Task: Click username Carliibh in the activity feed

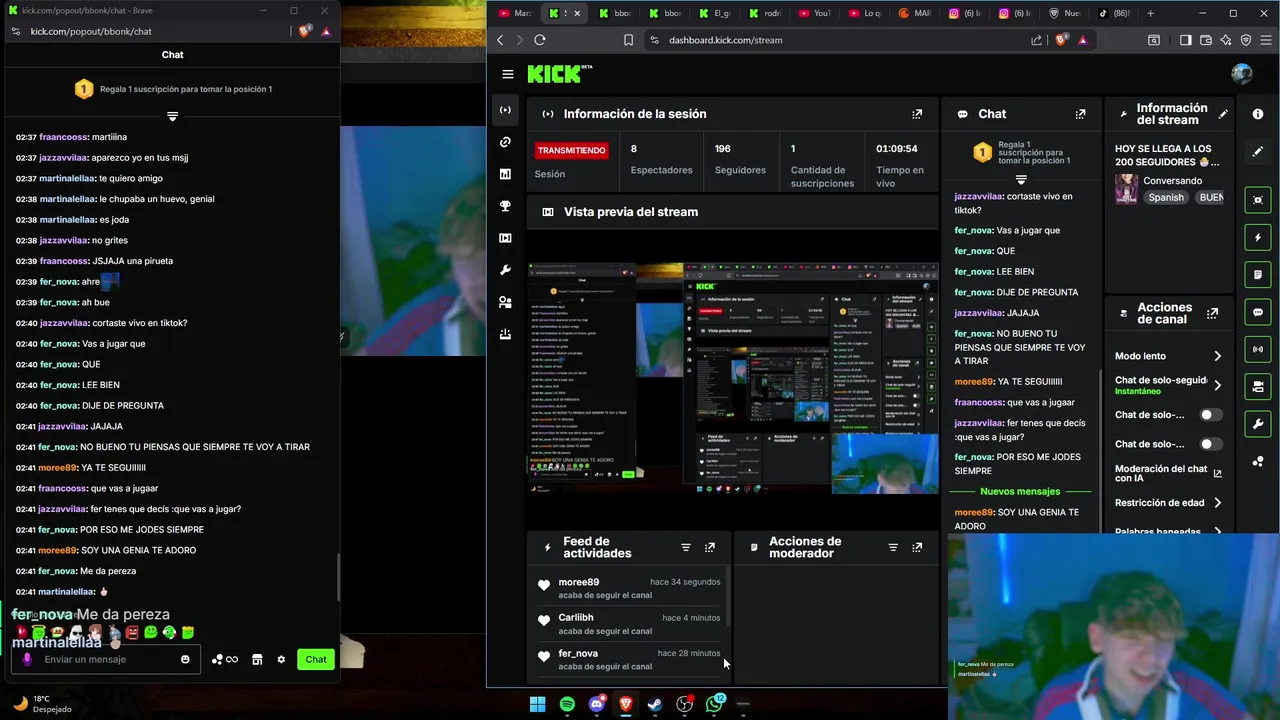Action: (576, 618)
